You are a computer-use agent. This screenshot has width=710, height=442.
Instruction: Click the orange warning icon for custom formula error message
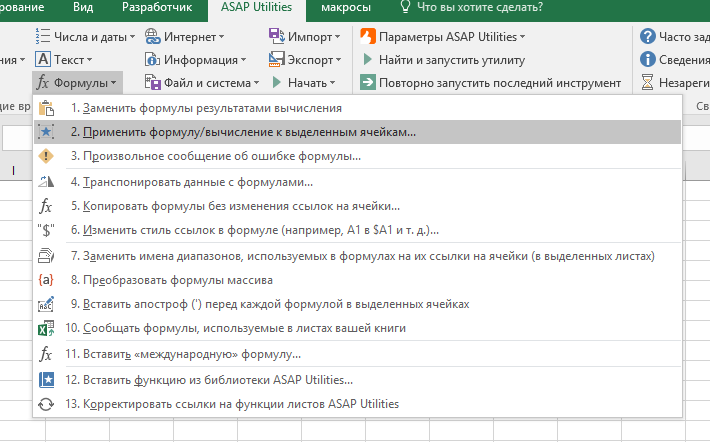point(46,156)
